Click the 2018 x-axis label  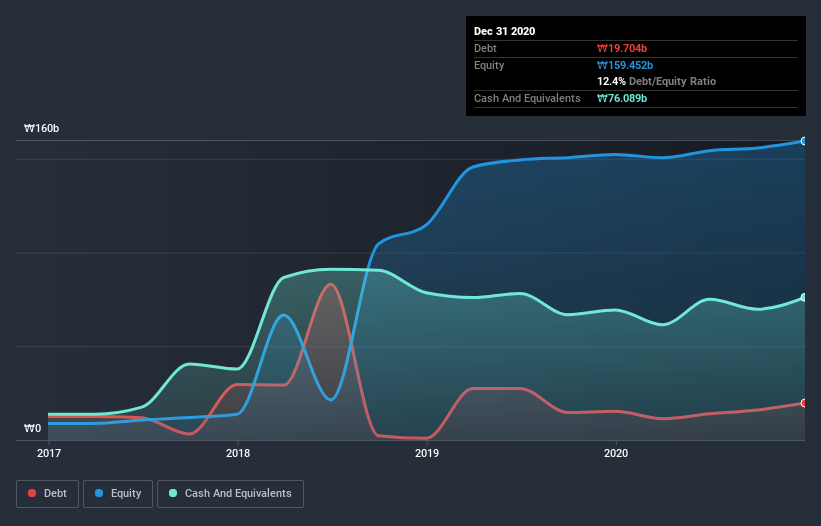[x=238, y=453]
